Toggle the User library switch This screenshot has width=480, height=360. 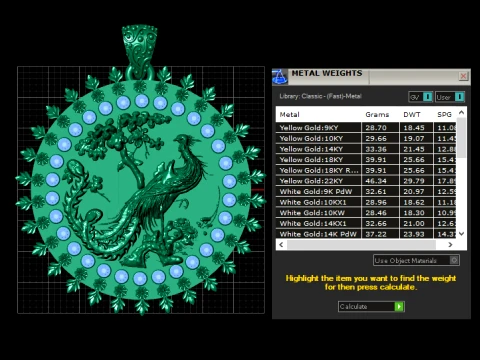450,97
